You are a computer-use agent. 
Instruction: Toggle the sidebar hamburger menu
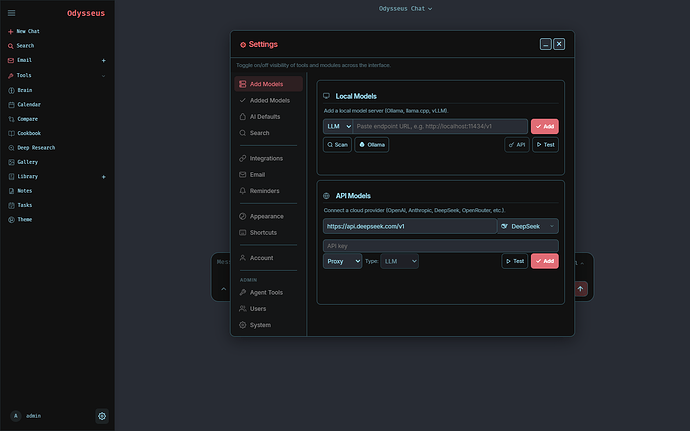coord(11,13)
